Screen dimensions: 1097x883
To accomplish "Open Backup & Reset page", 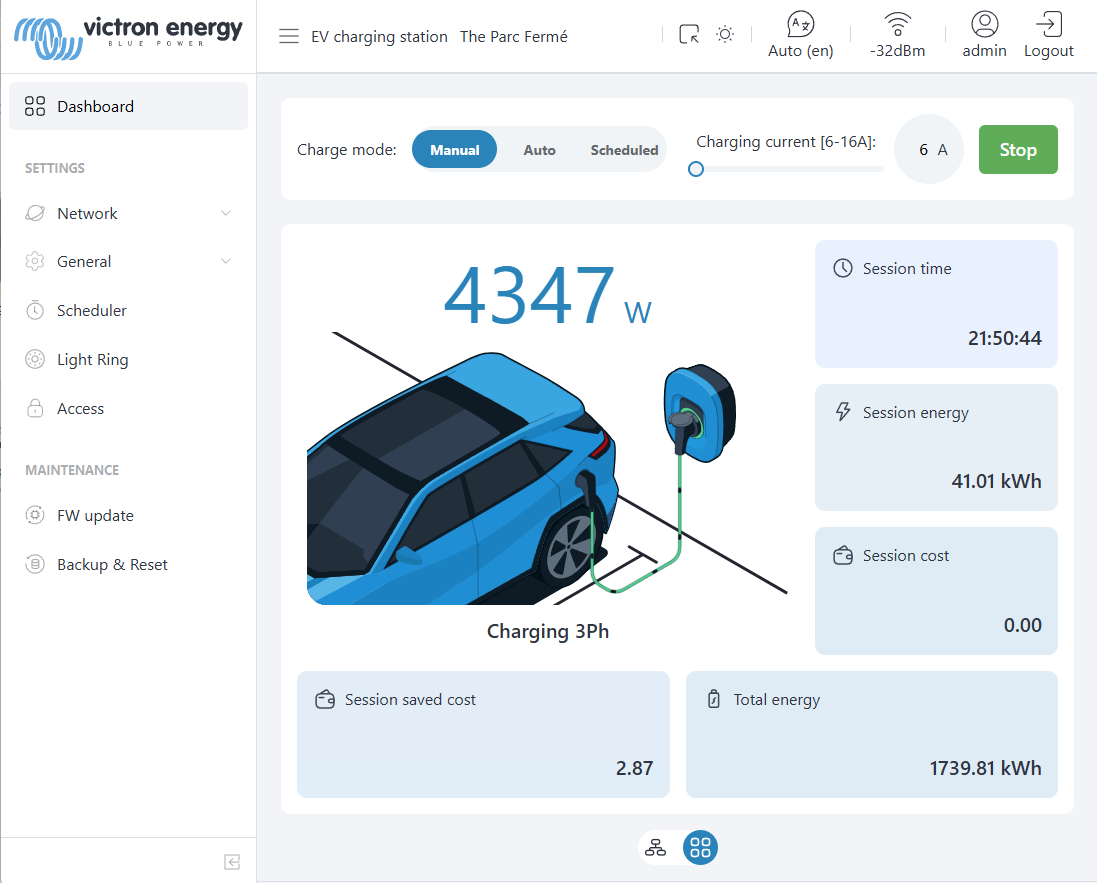I will tap(129, 564).
